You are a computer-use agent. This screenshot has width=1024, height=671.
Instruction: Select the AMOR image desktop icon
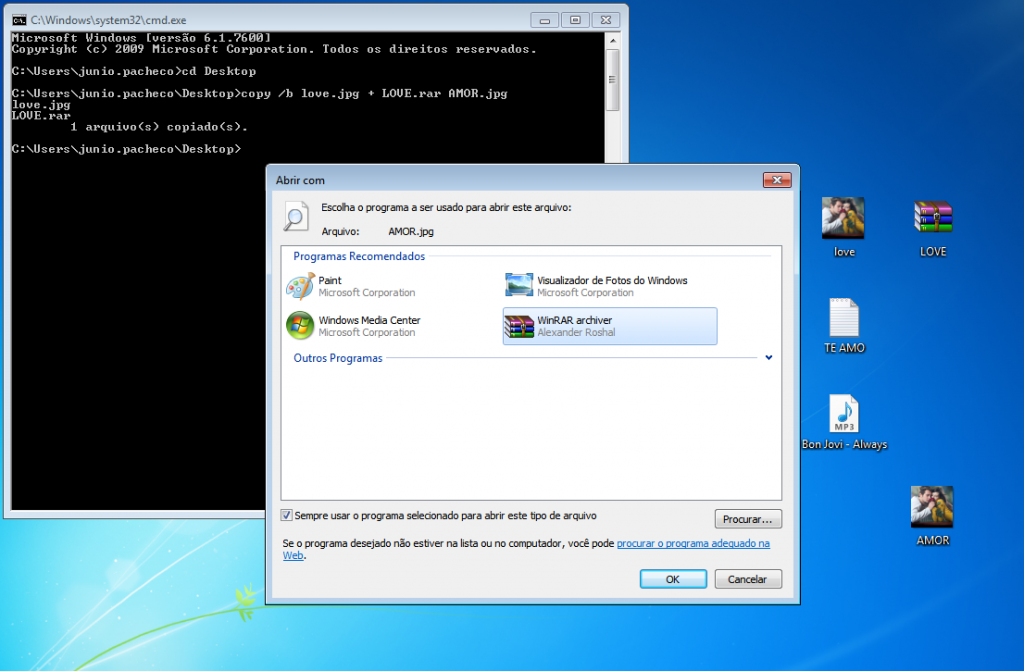pyautogui.click(x=932, y=506)
